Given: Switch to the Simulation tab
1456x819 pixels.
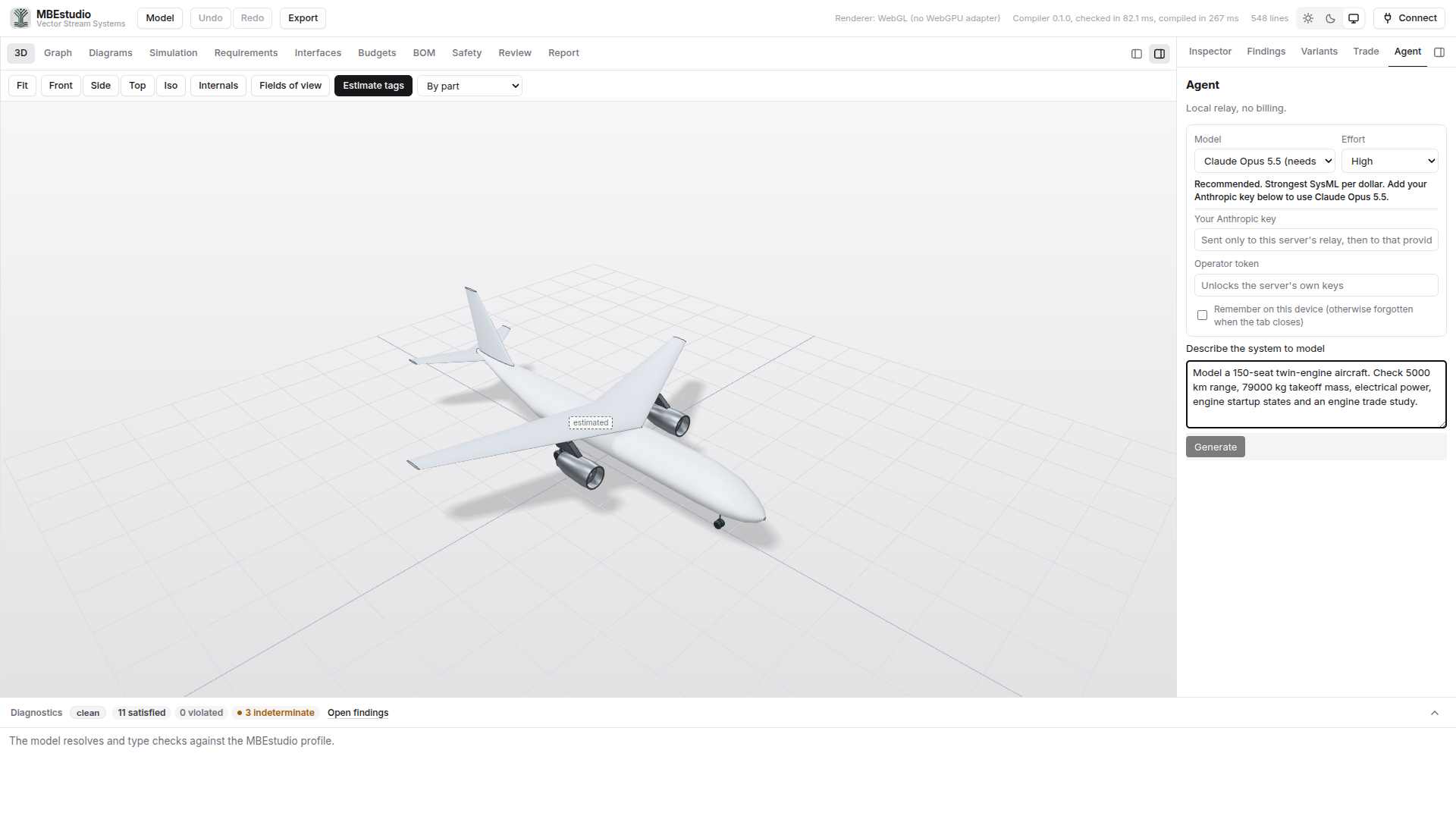Looking at the screenshot, I should click(x=173, y=53).
